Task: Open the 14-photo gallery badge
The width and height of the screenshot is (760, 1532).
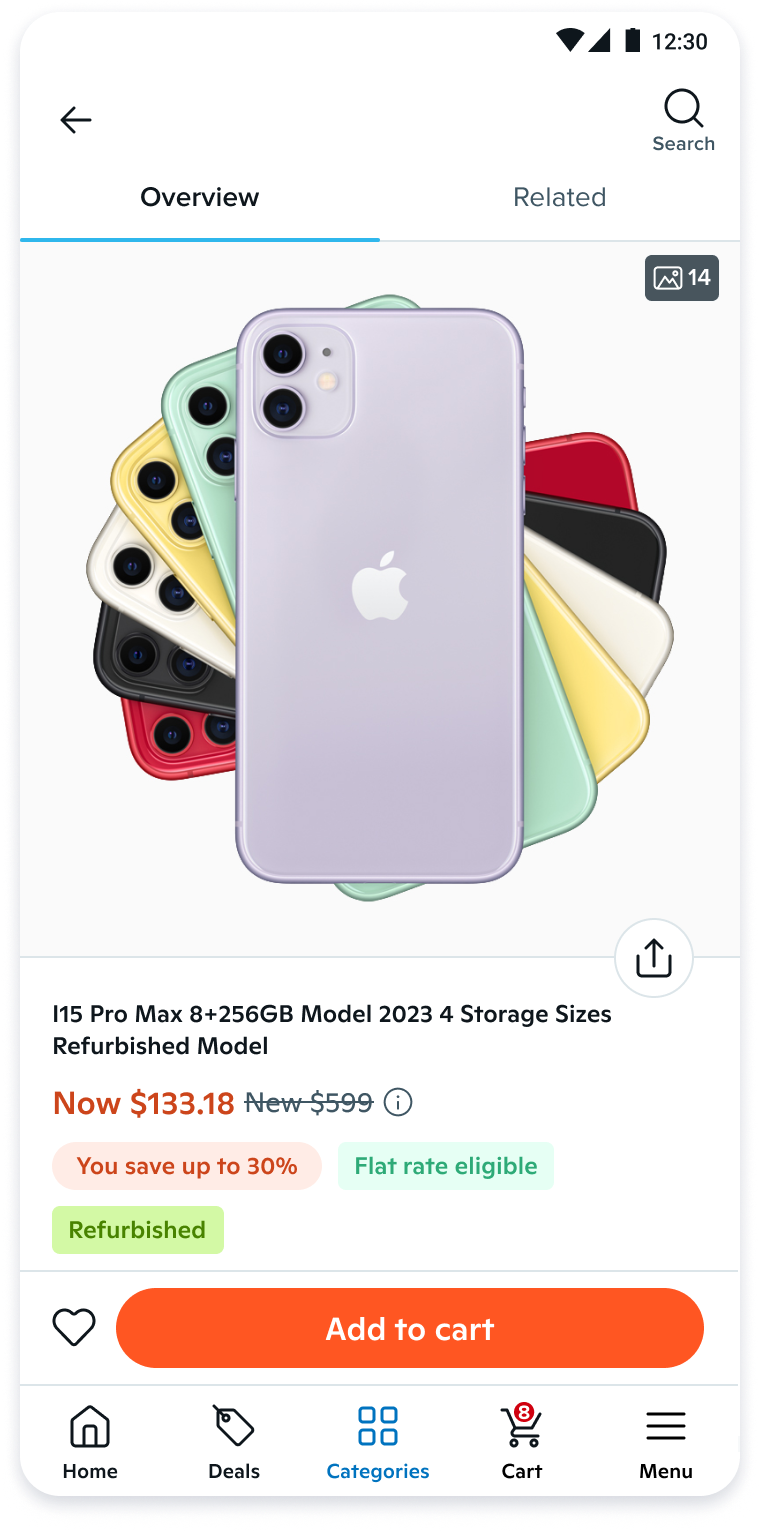Action: 682,278
